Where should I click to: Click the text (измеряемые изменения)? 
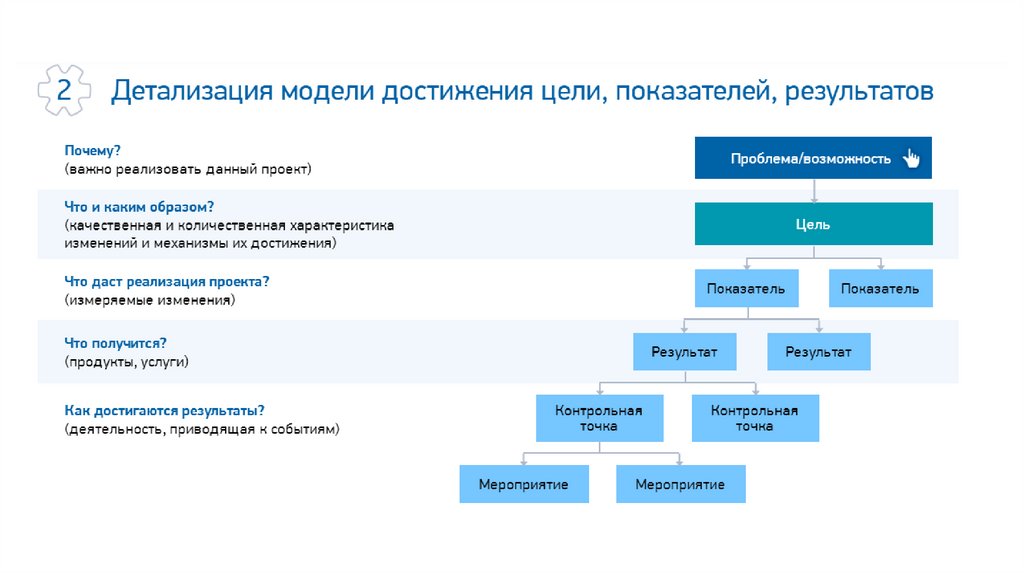pyautogui.click(x=150, y=300)
